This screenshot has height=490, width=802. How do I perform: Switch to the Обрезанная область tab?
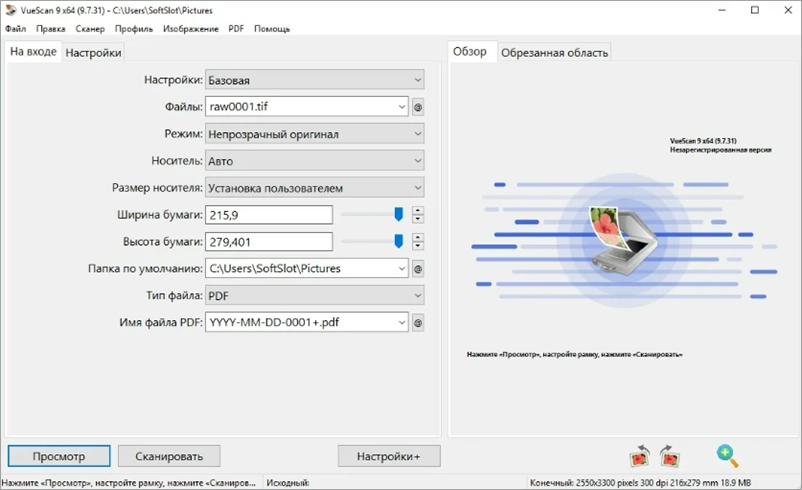coord(554,53)
